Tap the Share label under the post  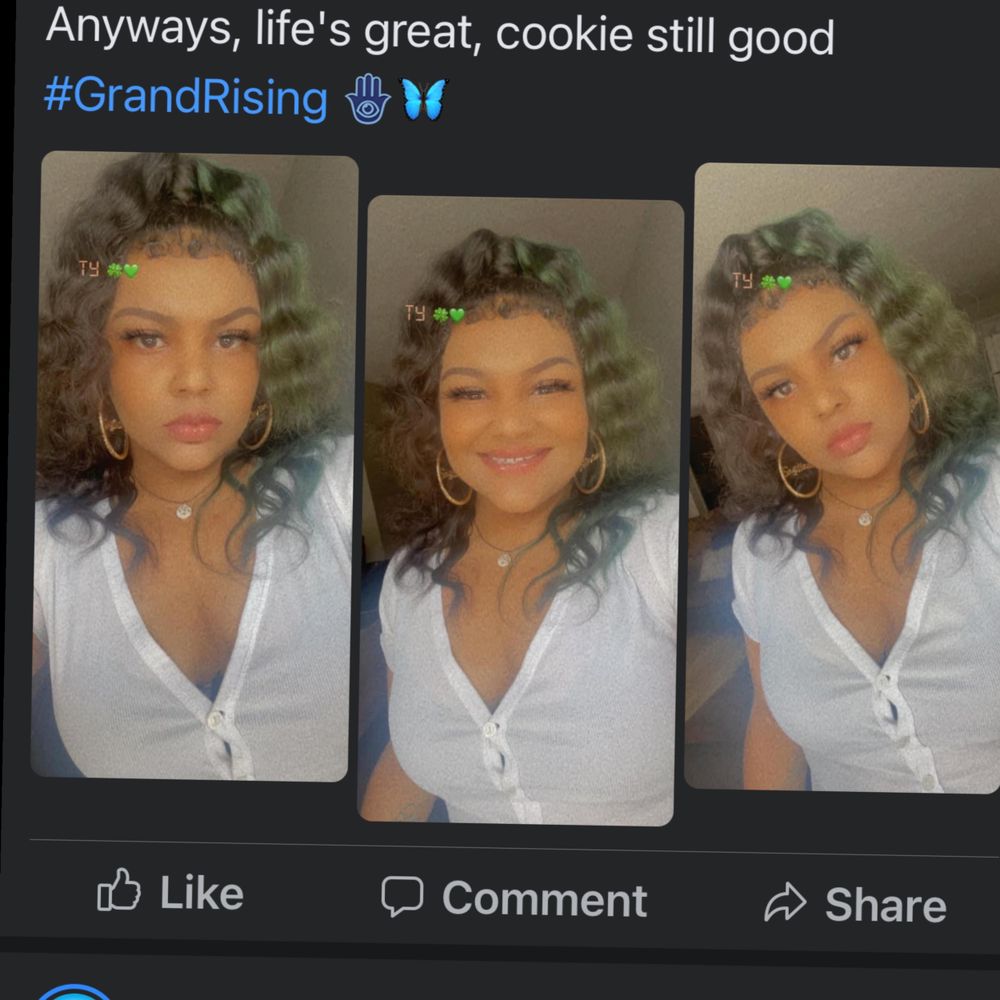(886, 905)
